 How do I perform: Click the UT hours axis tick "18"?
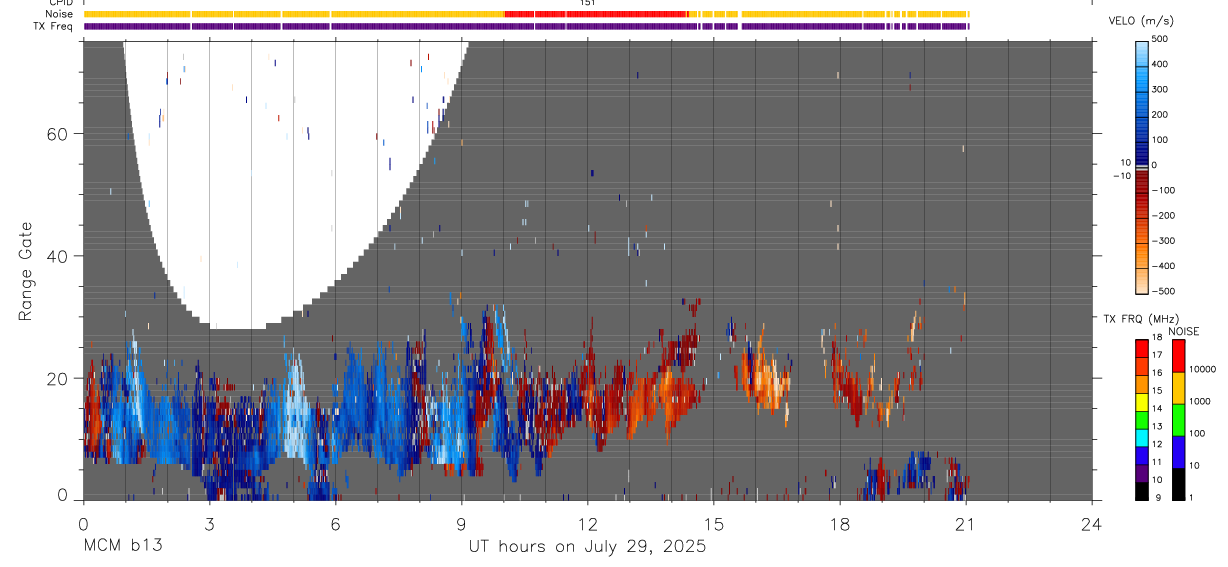840,524
